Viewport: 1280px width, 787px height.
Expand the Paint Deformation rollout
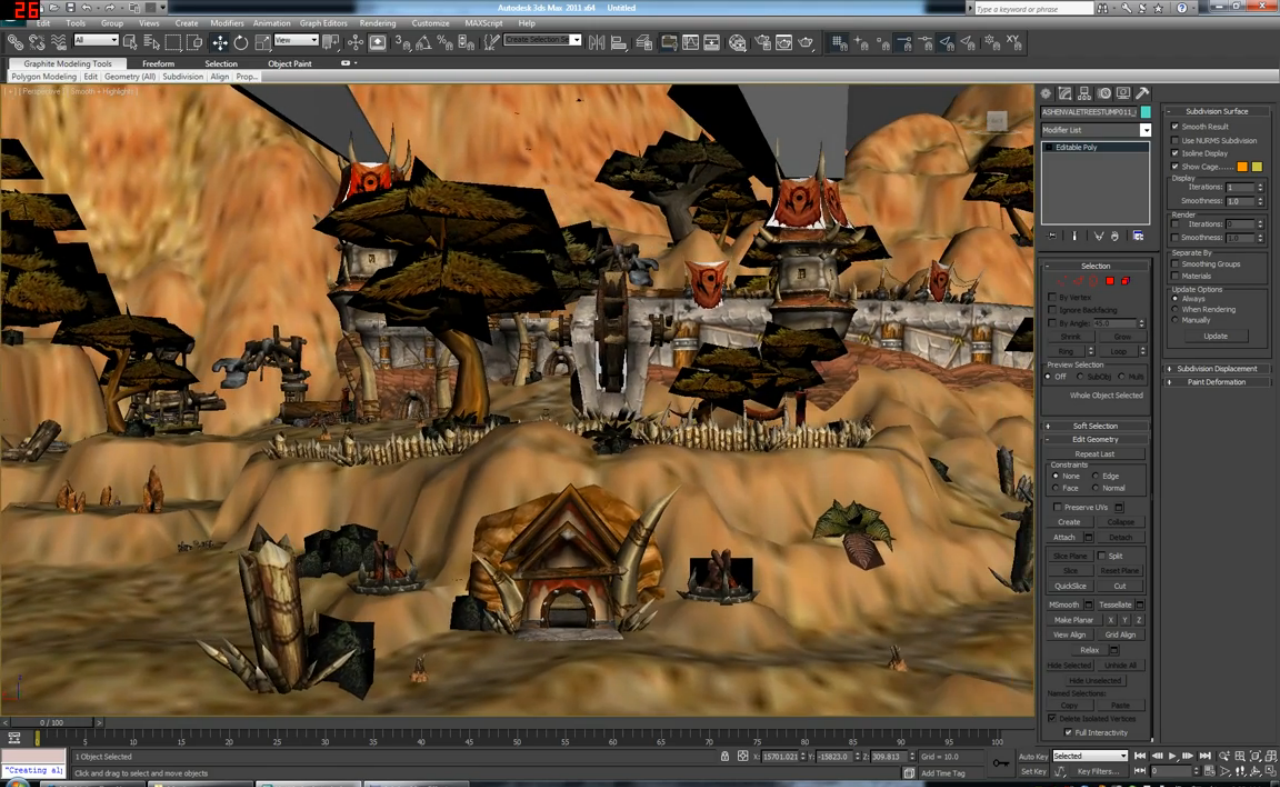(x=1216, y=382)
